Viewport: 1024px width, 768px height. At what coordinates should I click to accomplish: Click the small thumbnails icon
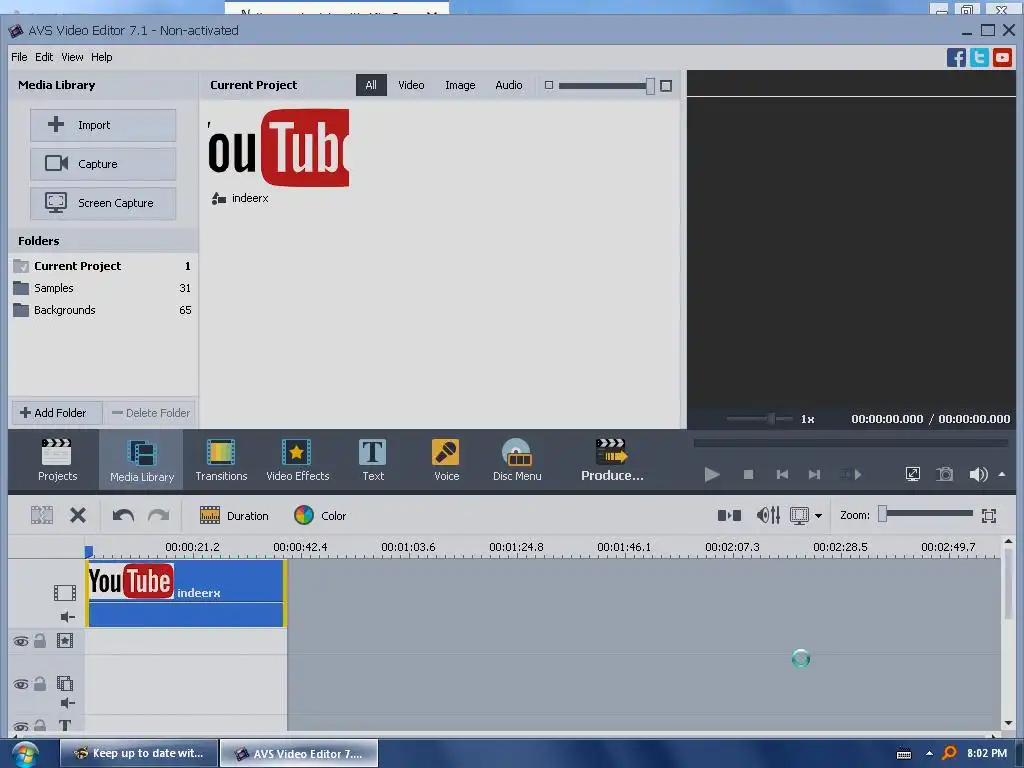point(549,86)
